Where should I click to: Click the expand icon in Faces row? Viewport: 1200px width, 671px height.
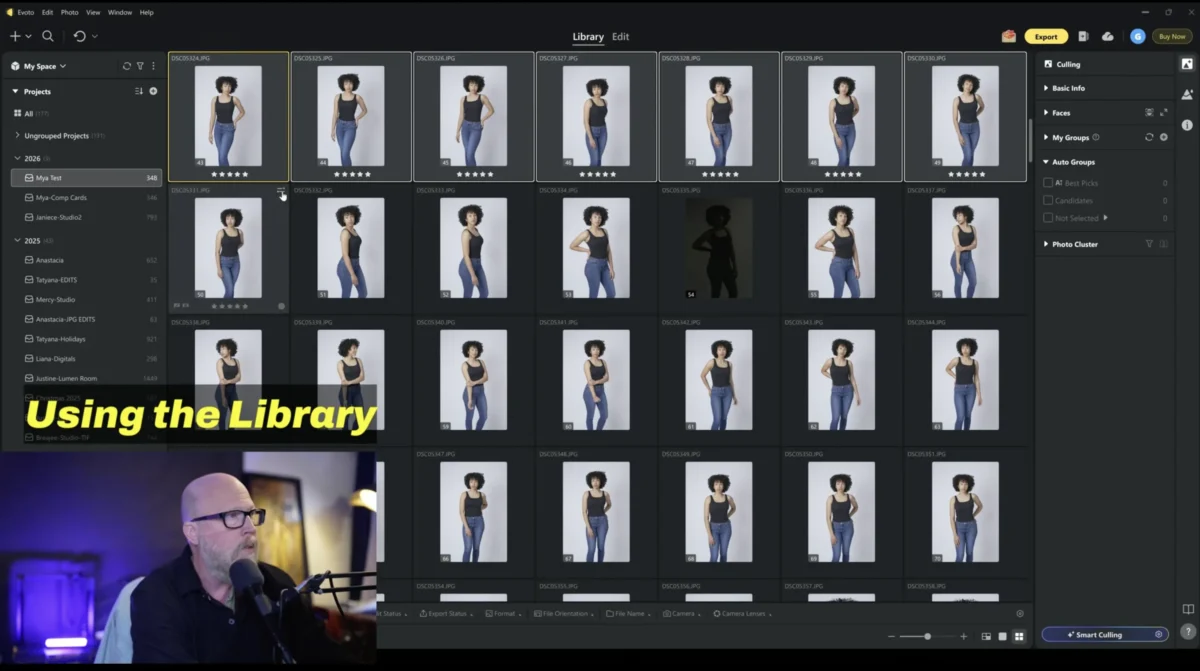point(1163,112)
